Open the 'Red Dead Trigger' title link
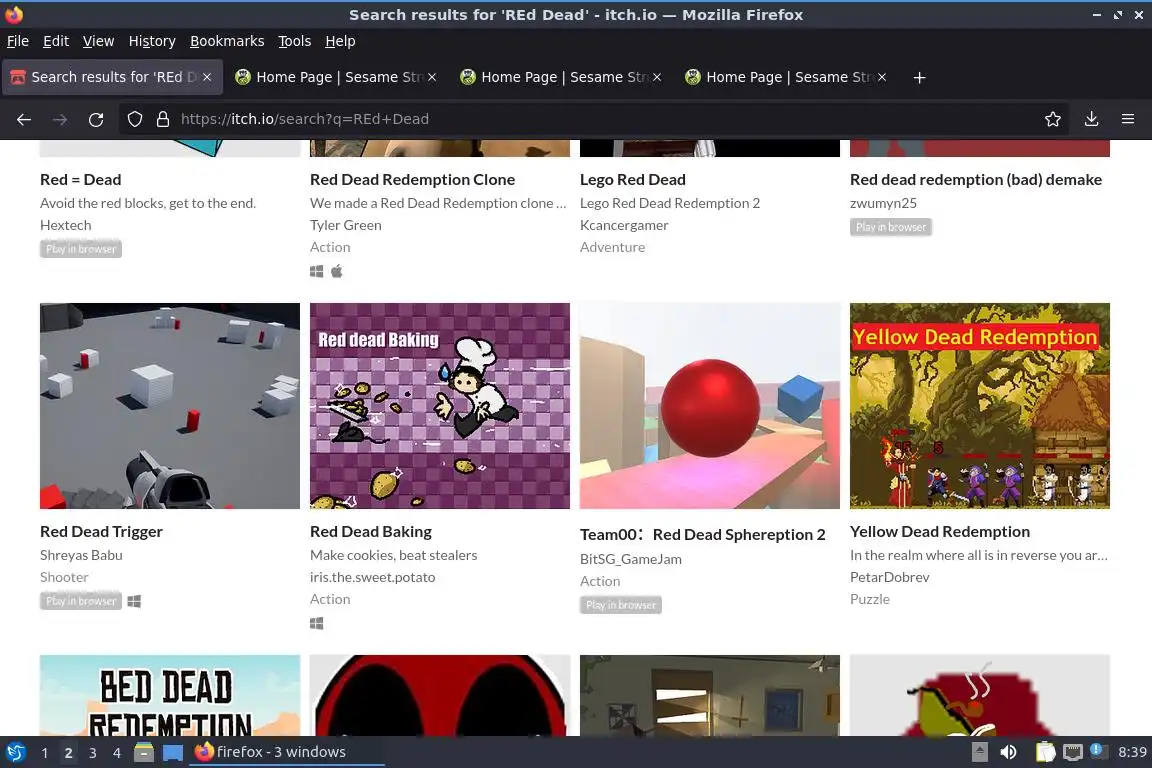Viewport: 1152px width, 768px height. click(101, 531)
